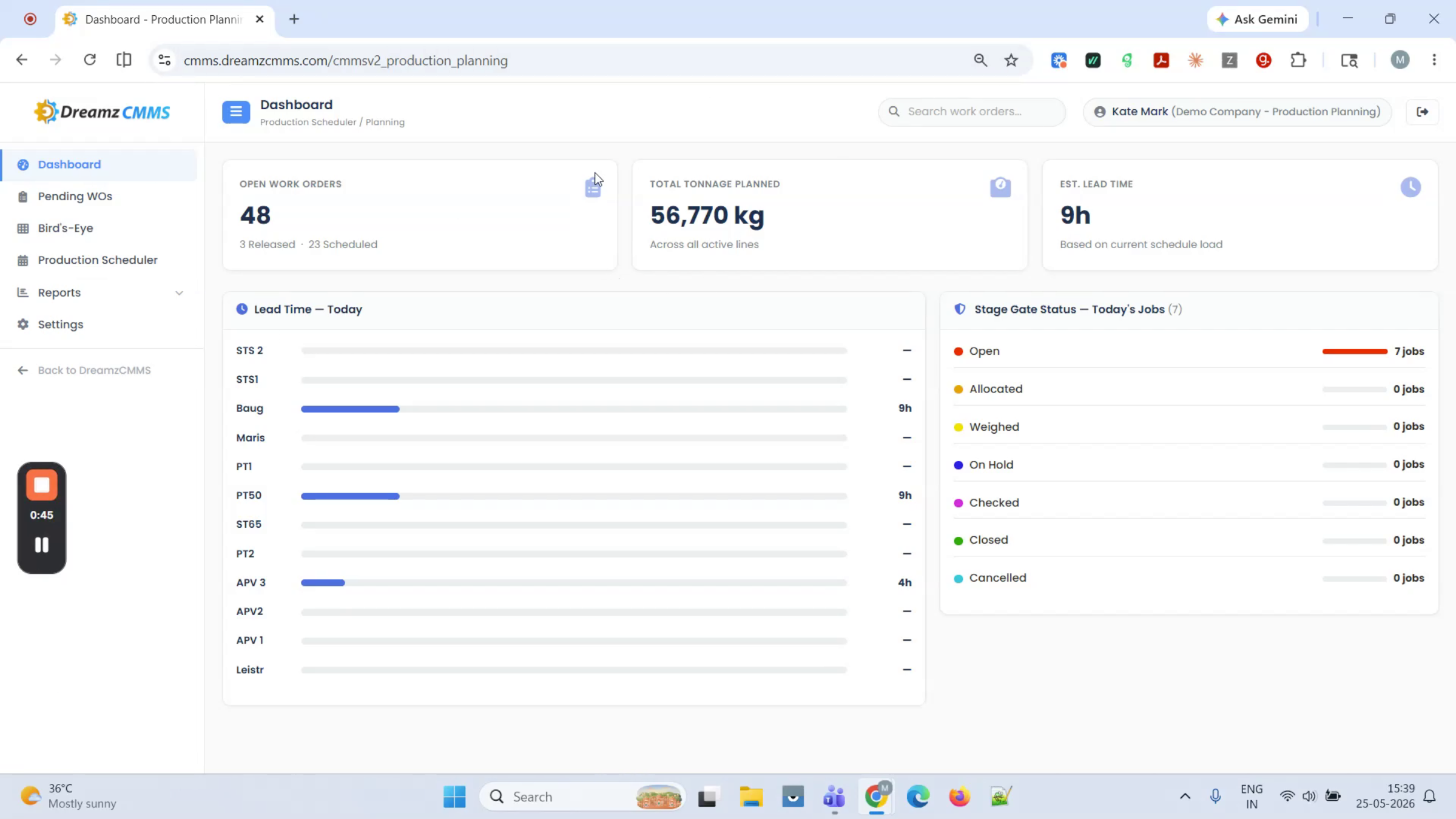
Task: Click Kate Mark user profile button
Action: click(x=1237, y=112)
